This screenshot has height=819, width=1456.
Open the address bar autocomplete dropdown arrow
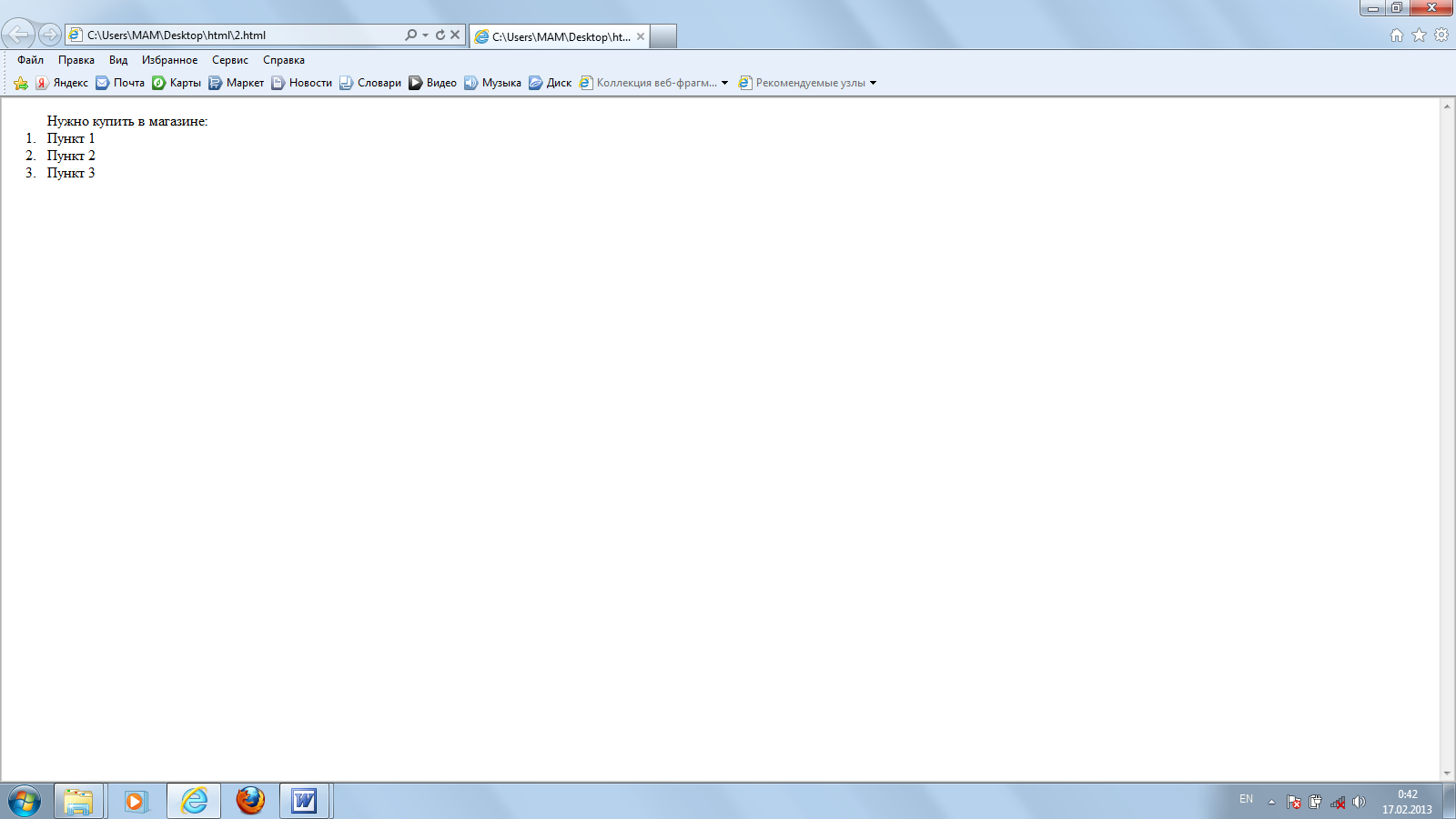click(x=425, y=35)
